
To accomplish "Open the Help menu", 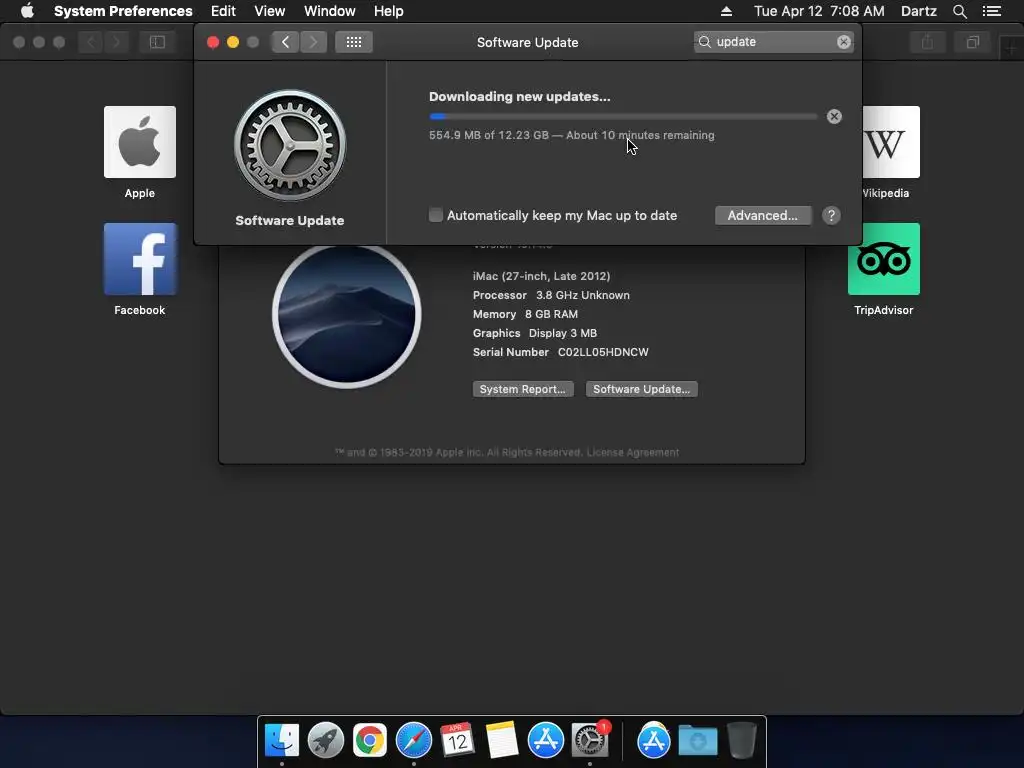I will [x=389, y=11].
